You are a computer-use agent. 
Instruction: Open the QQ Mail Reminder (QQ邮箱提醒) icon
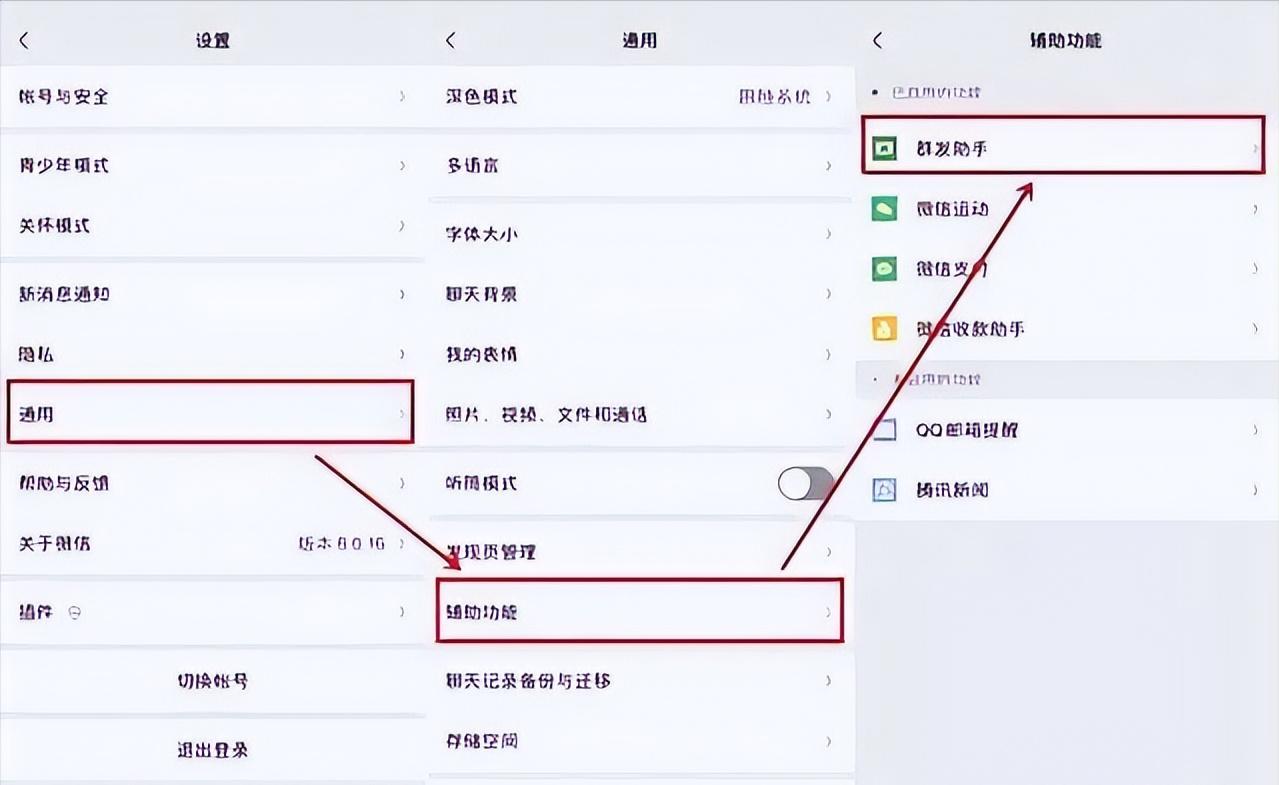pos(884,429)
